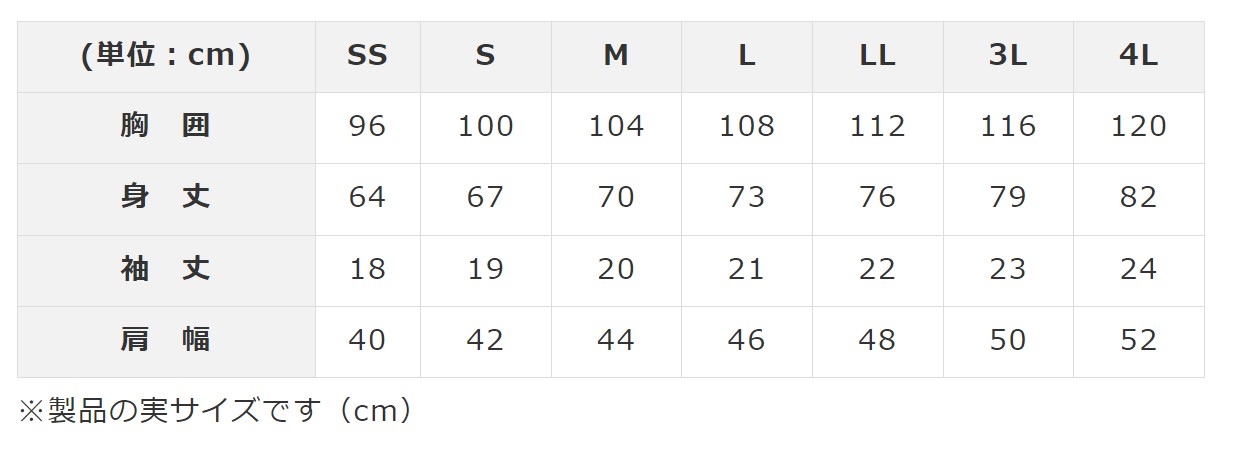Click the SS size column header
Viewport: 1240px width, 454px height.
coord(367,56)
